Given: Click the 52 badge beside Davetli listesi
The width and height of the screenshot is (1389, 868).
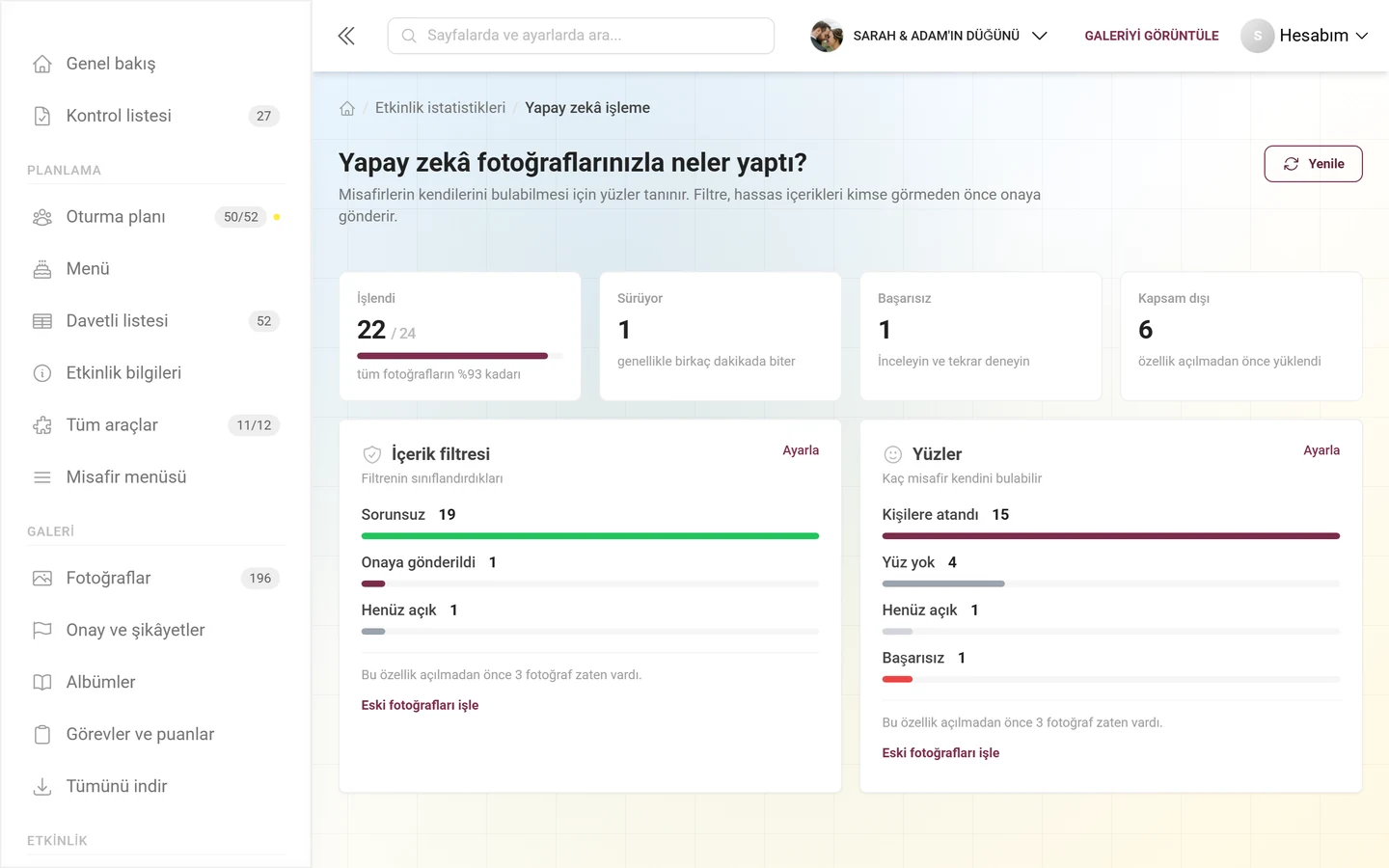Looking at the screenshot, I should [264, 321].
